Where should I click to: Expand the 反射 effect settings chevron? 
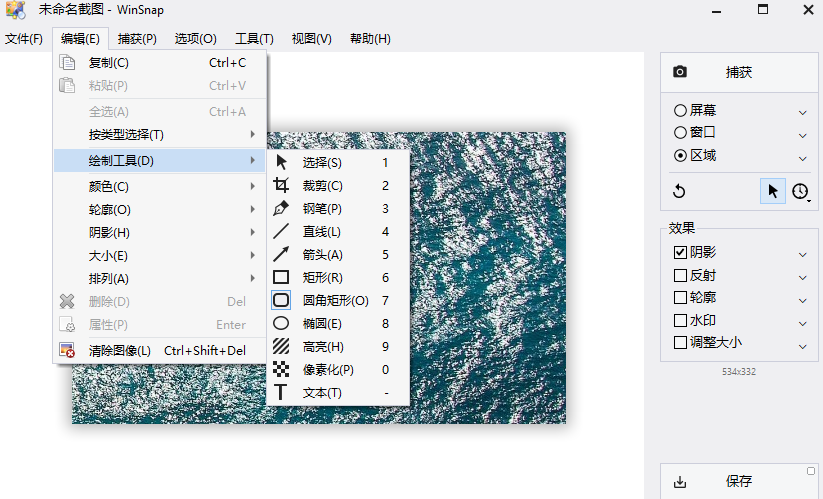(803, 278)
